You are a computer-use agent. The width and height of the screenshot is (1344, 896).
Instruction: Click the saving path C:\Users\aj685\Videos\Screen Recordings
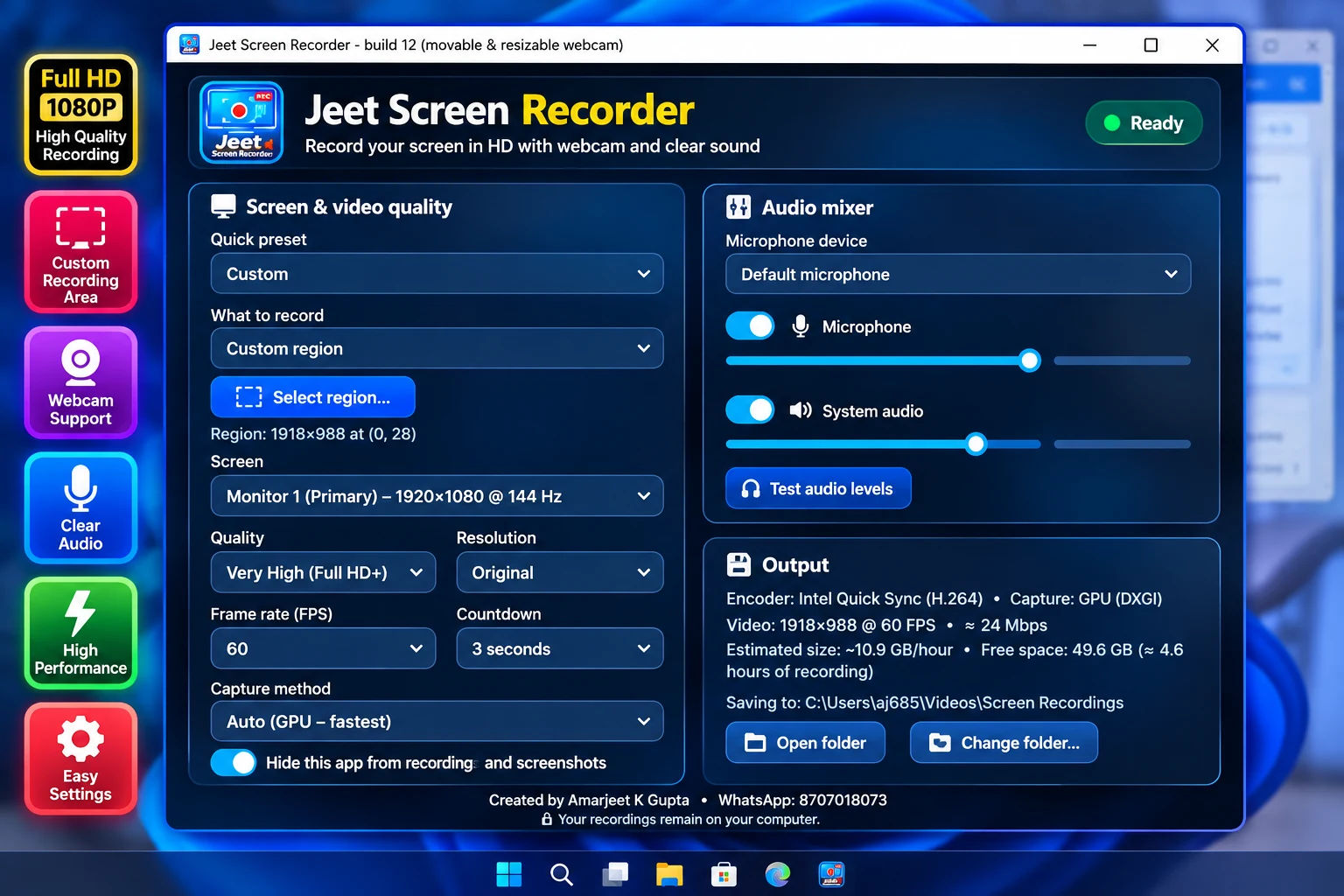[x=964, y=703]
